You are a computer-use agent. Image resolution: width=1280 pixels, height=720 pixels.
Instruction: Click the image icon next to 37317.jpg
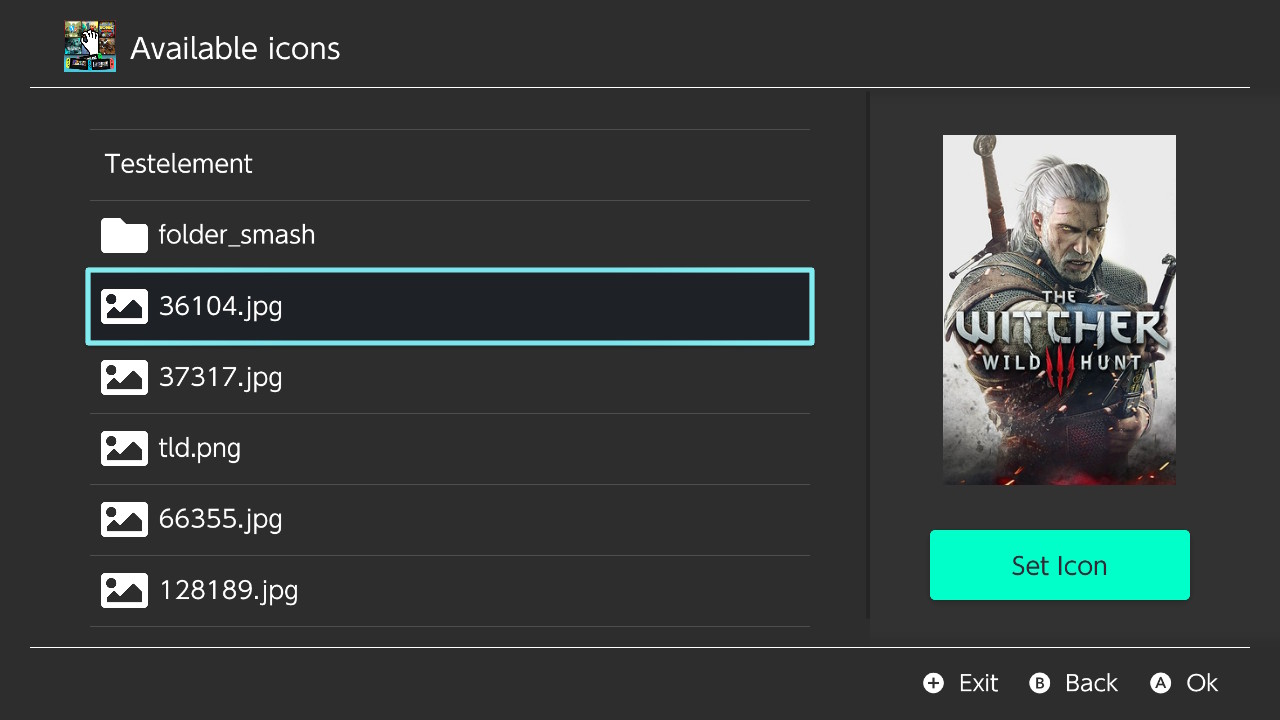coord(124,377)
